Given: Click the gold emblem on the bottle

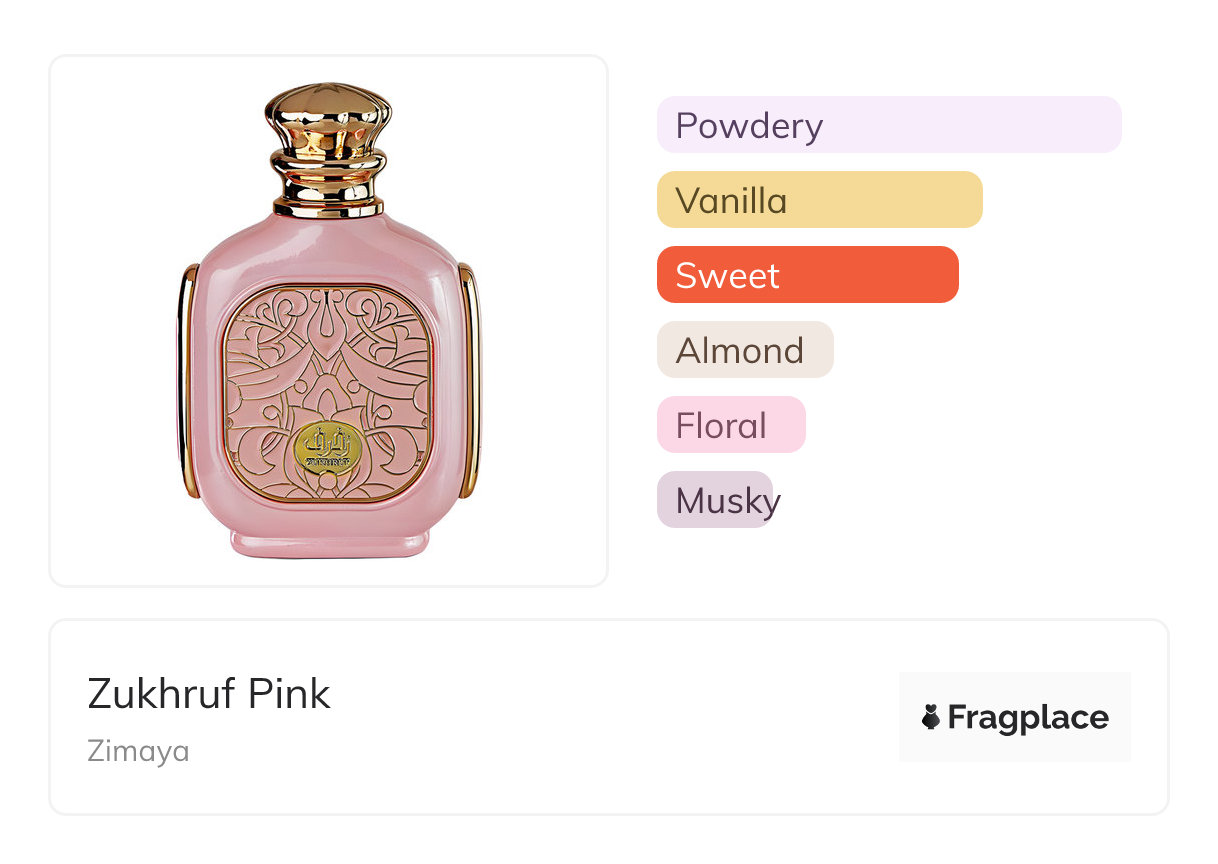Looking at the screenshot, I should [329, 448].
